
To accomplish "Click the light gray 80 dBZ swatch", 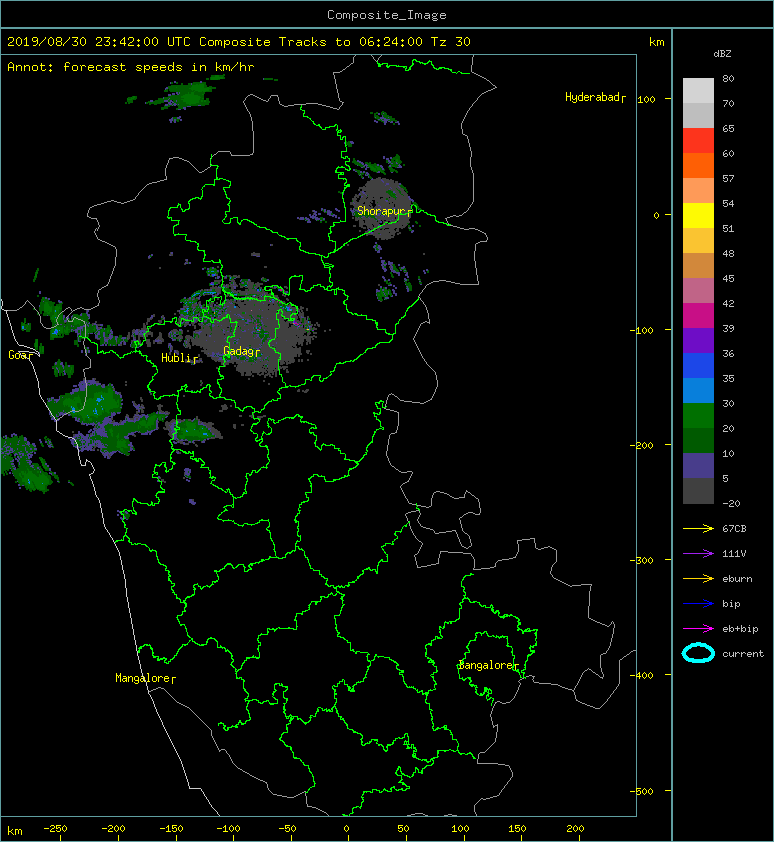I will [698, 91].
